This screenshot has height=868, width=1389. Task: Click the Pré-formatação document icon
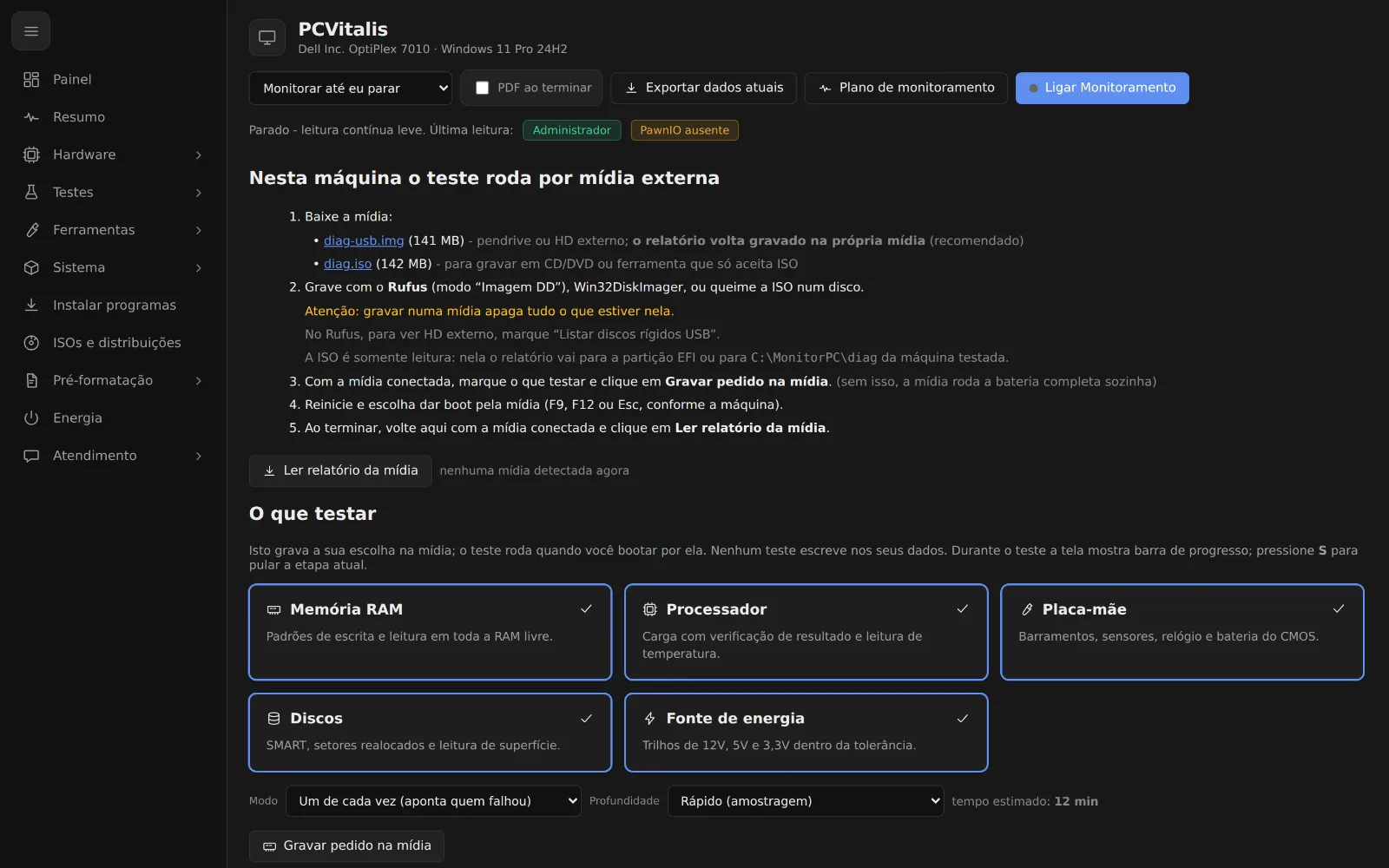(31, 380)
